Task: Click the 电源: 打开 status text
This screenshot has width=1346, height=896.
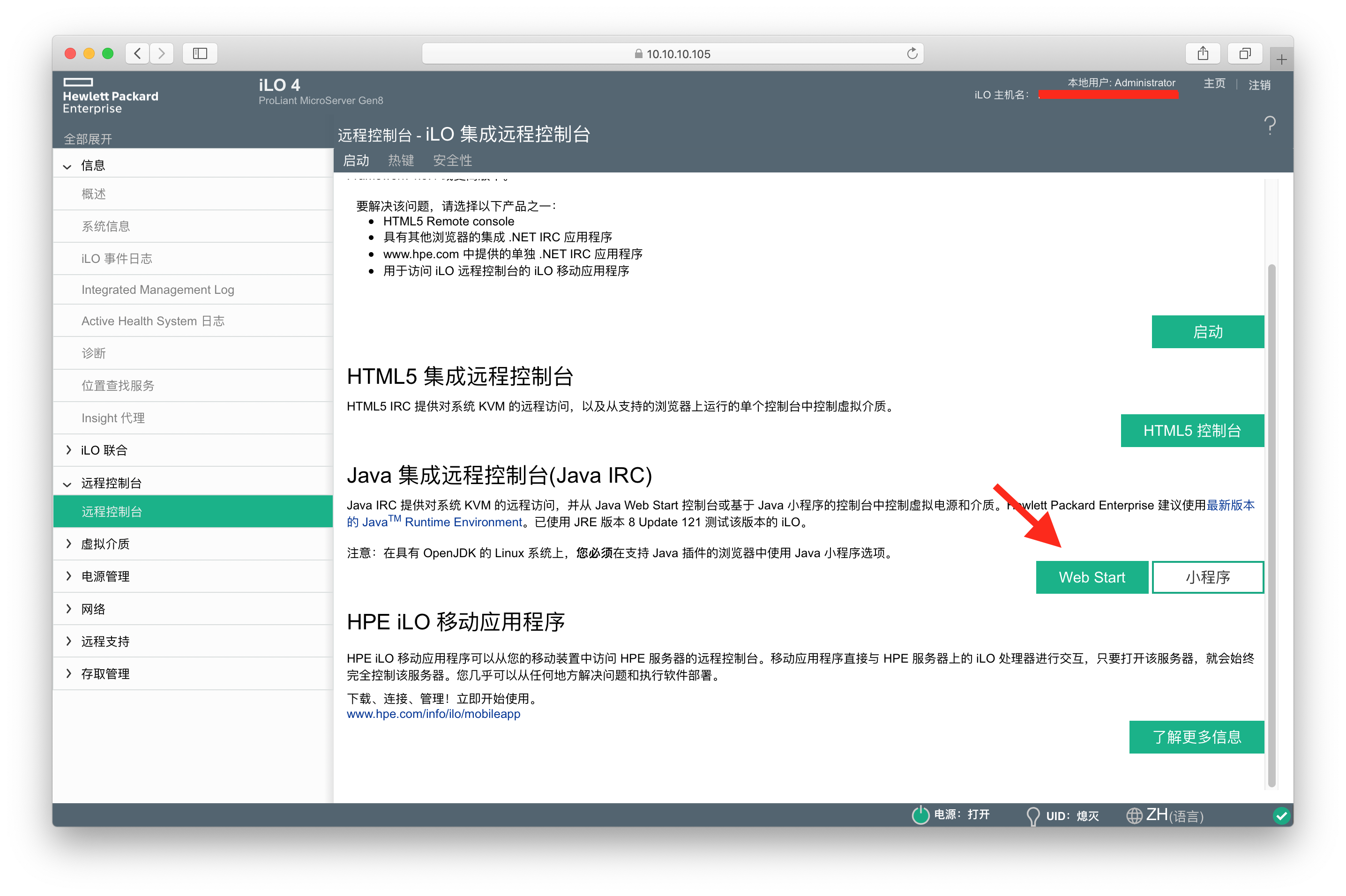Action: 962,814
